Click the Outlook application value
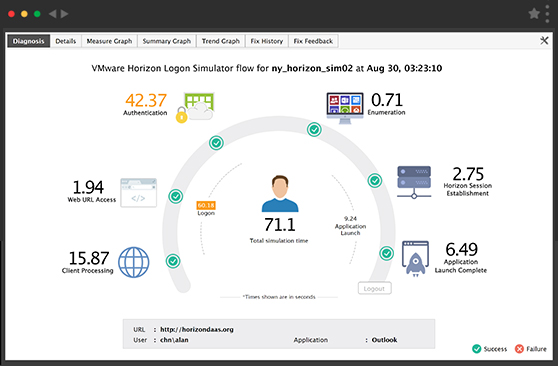The width and height of the screenshot is (558, 366). [384, 340]
